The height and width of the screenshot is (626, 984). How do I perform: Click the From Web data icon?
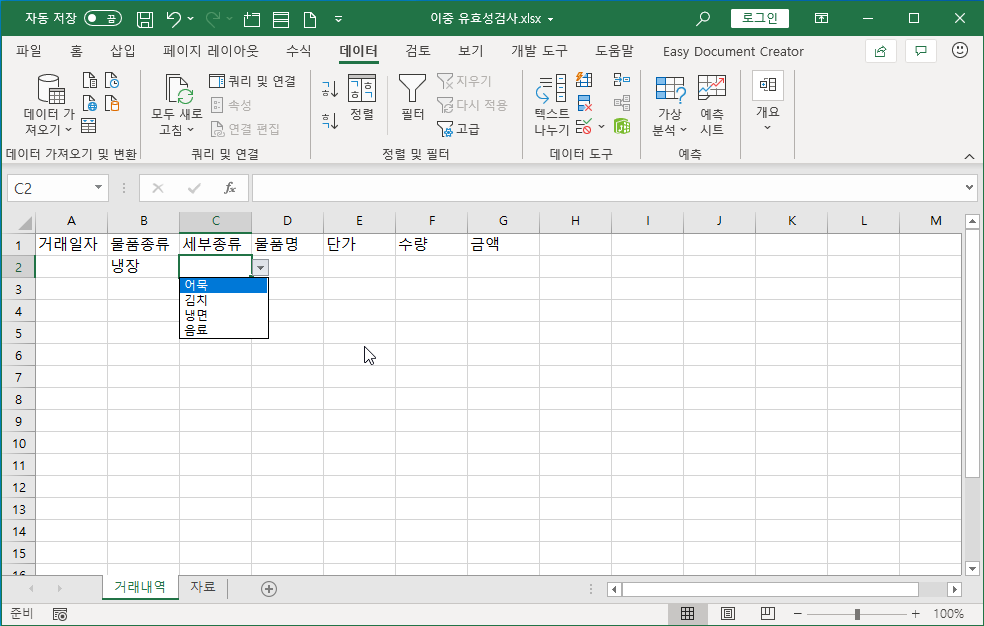pos(90,103)
